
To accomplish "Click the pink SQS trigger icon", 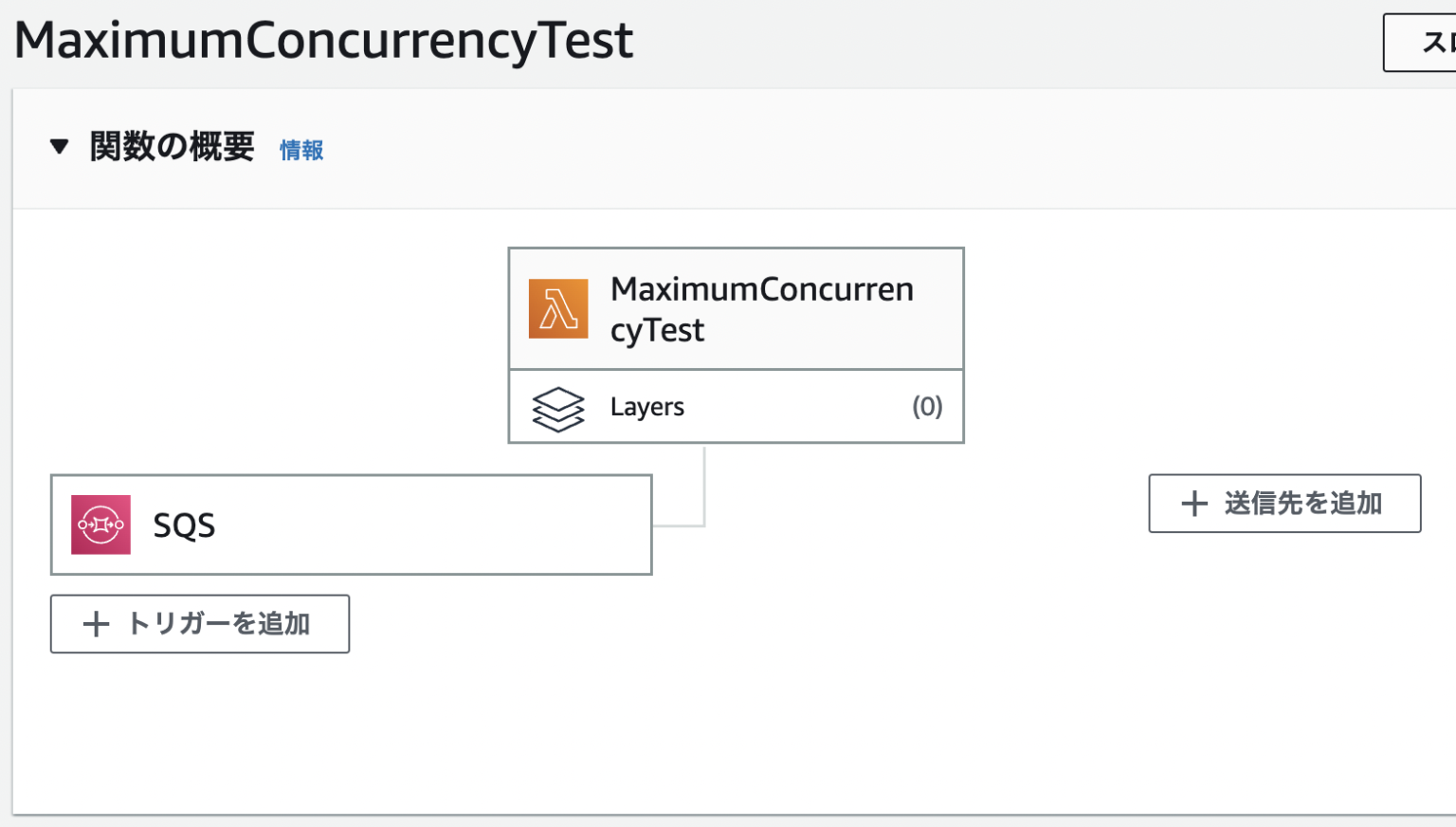I will pyautogui.click(x=100, y=524).
